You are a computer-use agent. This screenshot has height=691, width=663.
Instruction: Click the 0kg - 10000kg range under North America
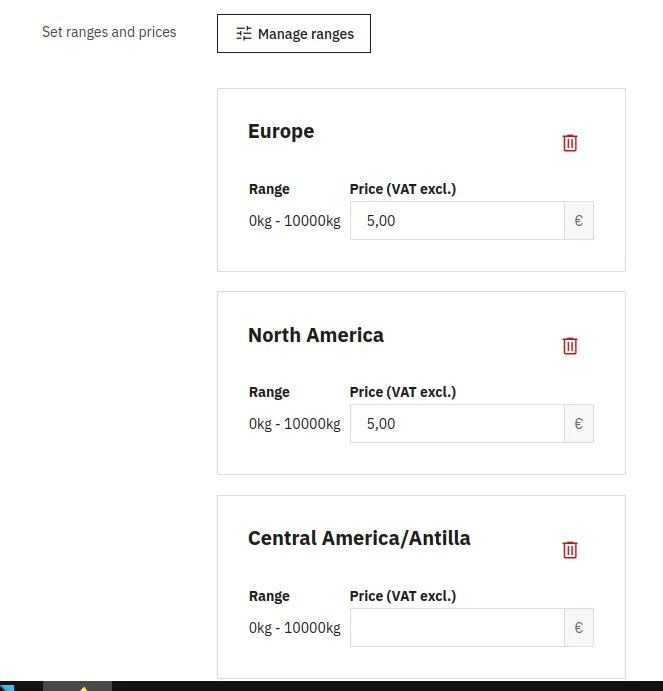(x=294, y=424)
